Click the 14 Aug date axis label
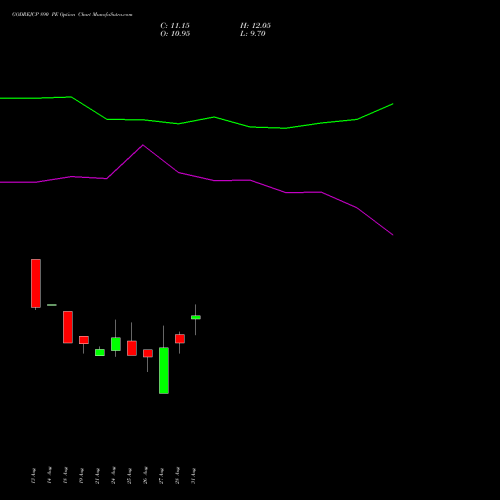Viewport: 500px width, 500px height. [x=49, y=475]
